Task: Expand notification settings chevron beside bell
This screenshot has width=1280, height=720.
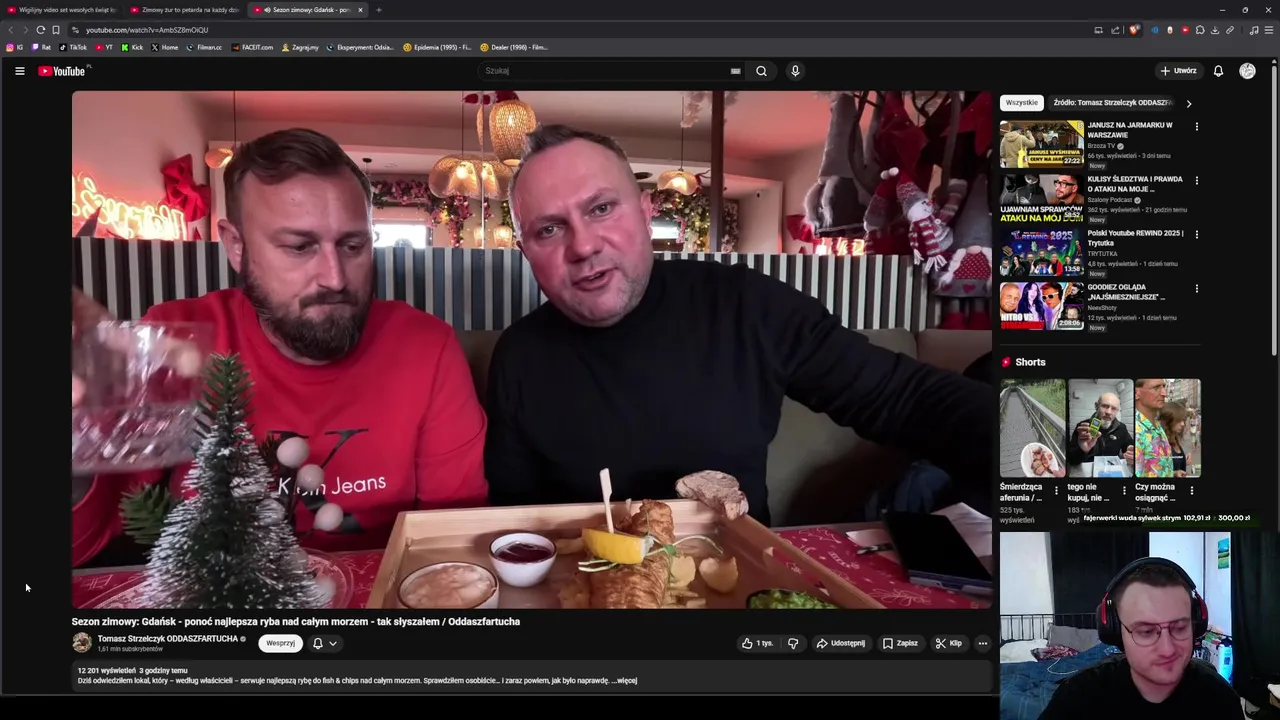Action: point(333,643)
